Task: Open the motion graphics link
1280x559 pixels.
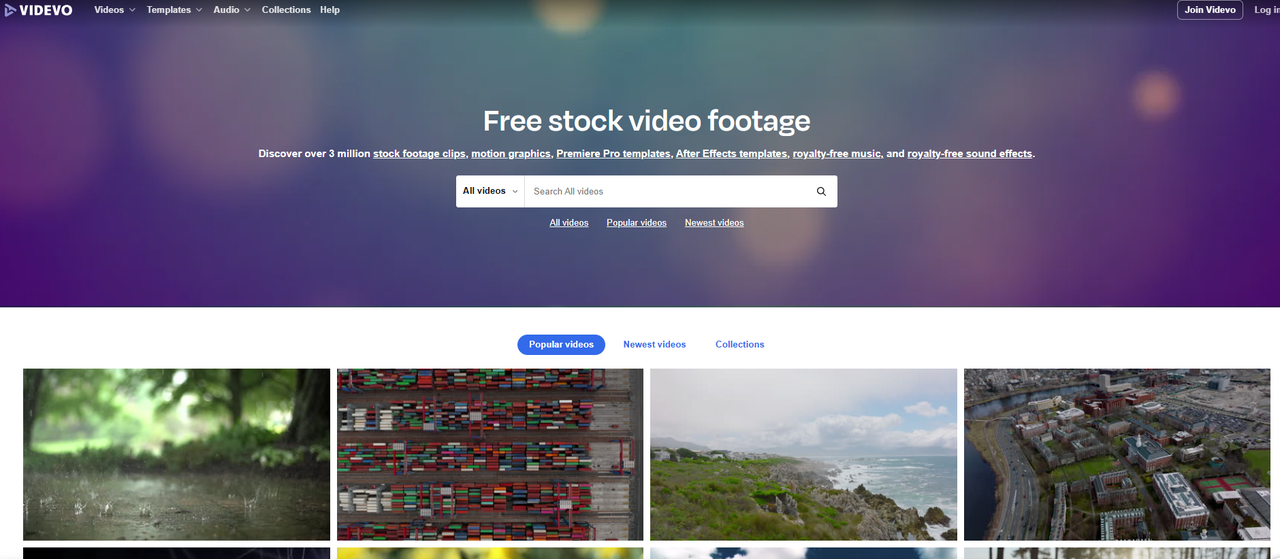Action: pos(511,154)
